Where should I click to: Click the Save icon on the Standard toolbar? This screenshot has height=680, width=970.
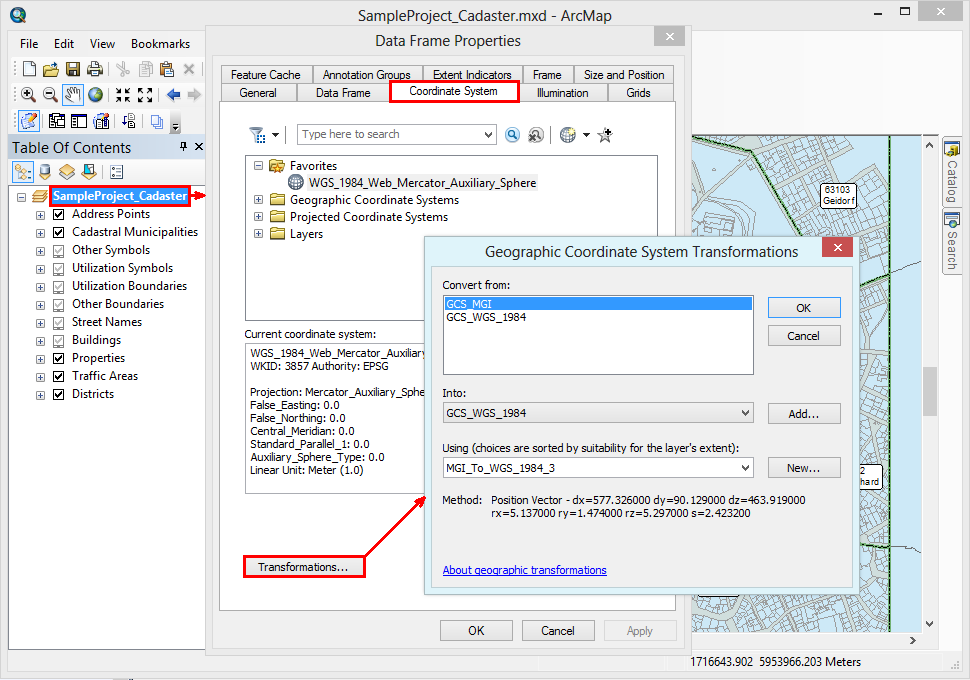pyautogui.click(x=72, y=69)
